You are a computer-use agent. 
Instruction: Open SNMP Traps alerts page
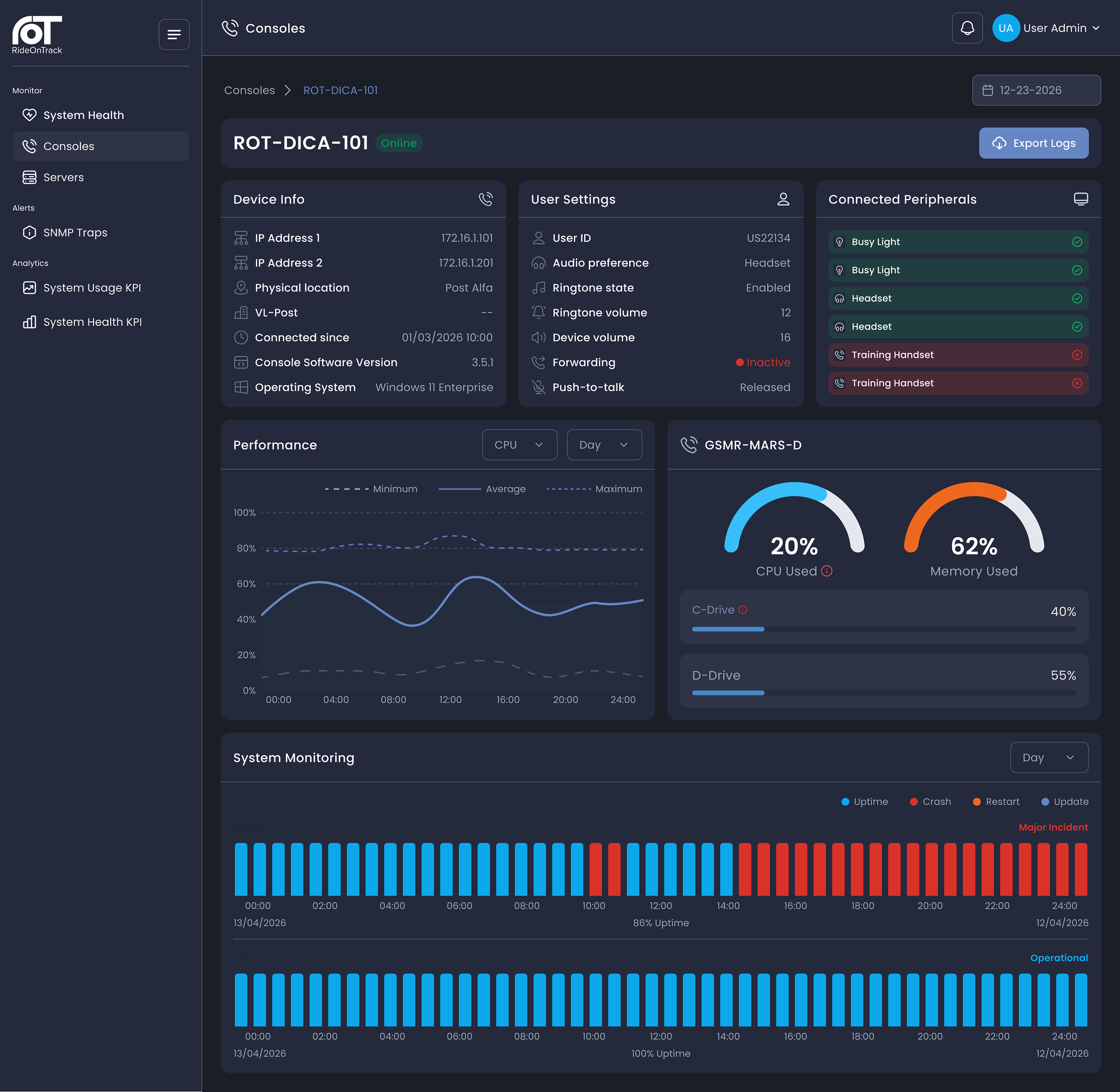point(101,232)
